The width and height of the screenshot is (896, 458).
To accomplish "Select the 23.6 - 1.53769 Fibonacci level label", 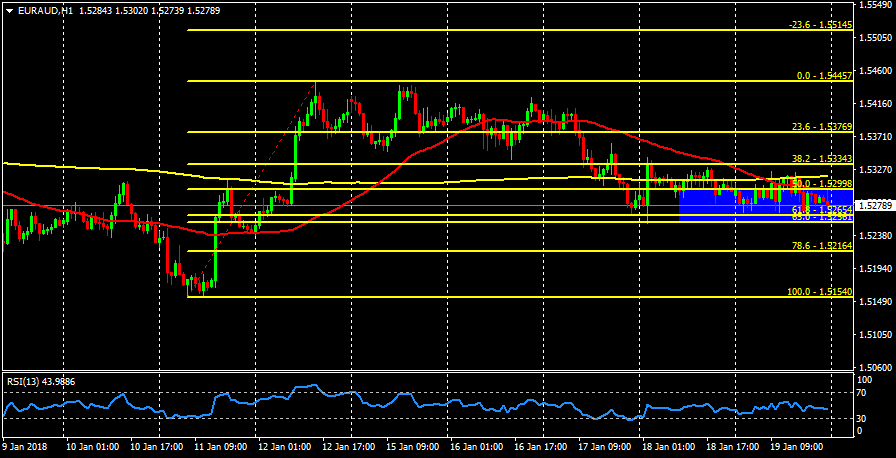I will 821,127.
